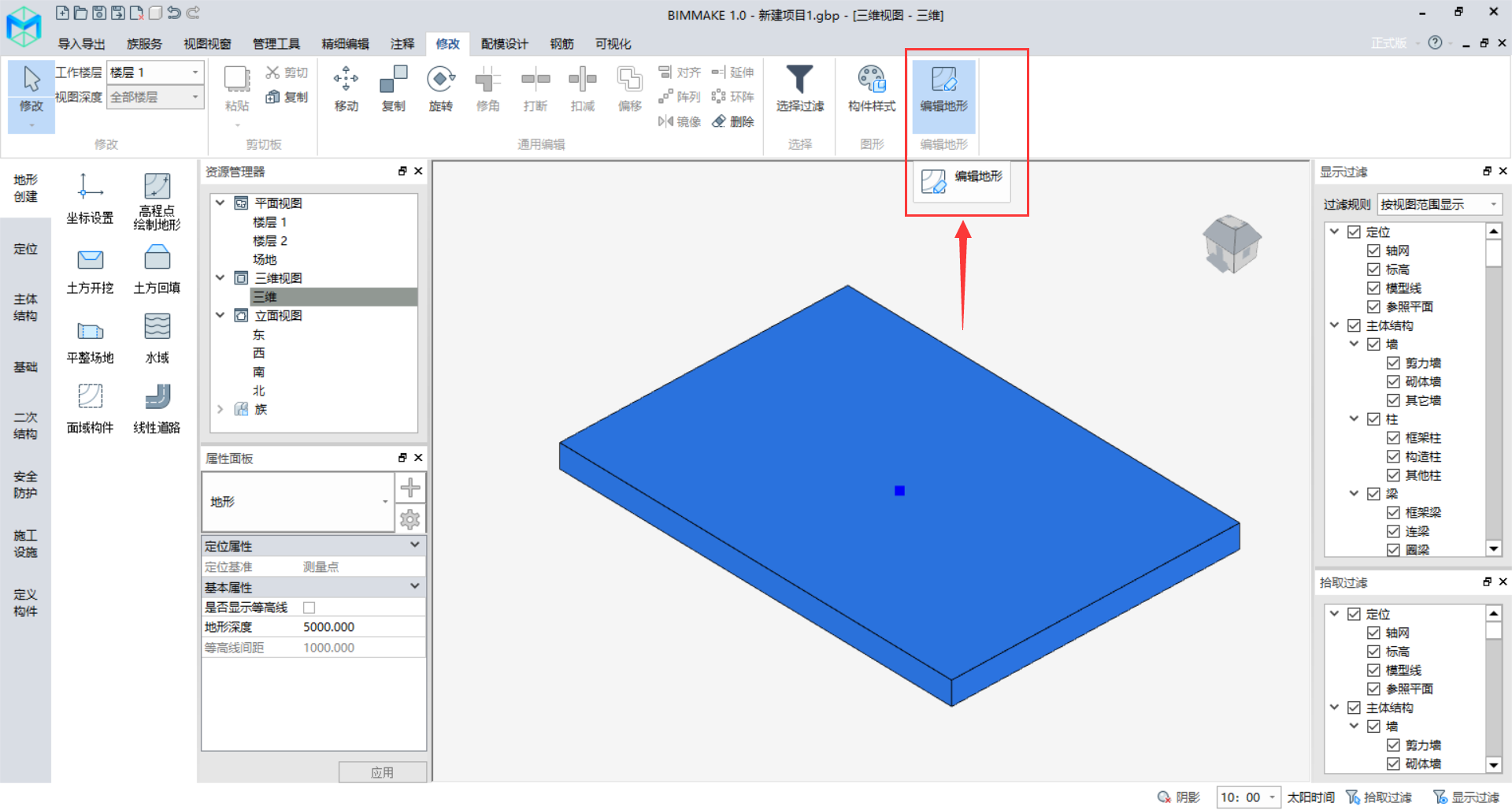The height and width of the screenshot is (810, 1512).
Task: Open the 钢筋 ribbon tab
Action: [561, 44]
